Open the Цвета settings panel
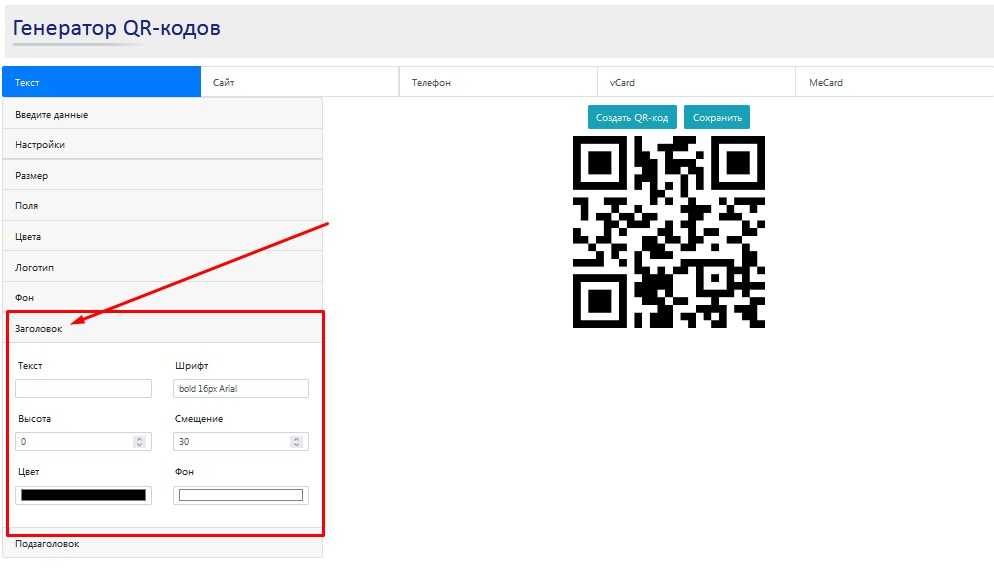This screenshot has width=994, height=577. (162, 237)
